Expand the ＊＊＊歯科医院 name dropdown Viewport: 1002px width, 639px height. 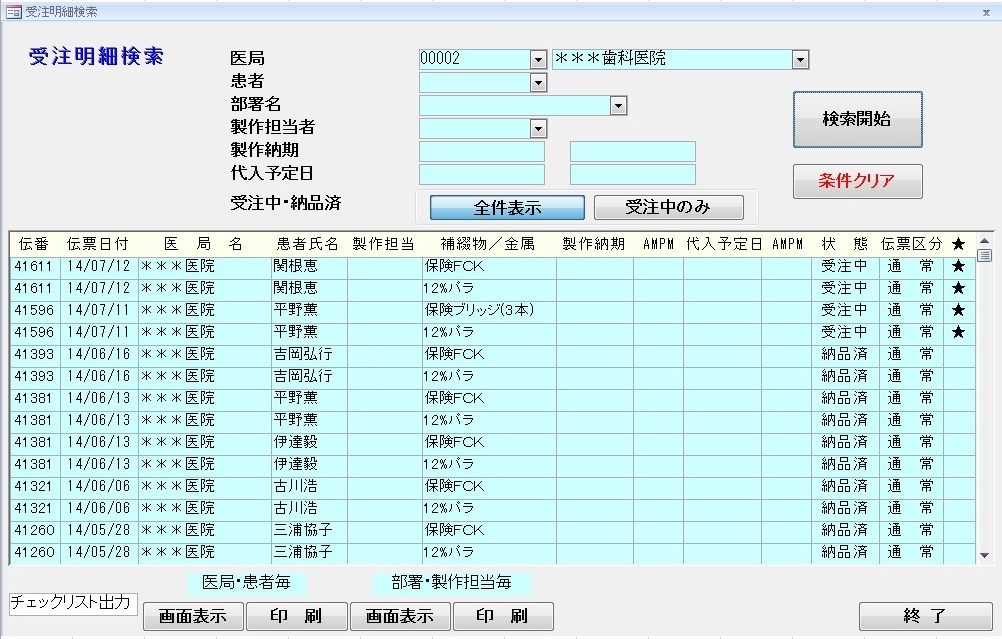click(800, 59)
